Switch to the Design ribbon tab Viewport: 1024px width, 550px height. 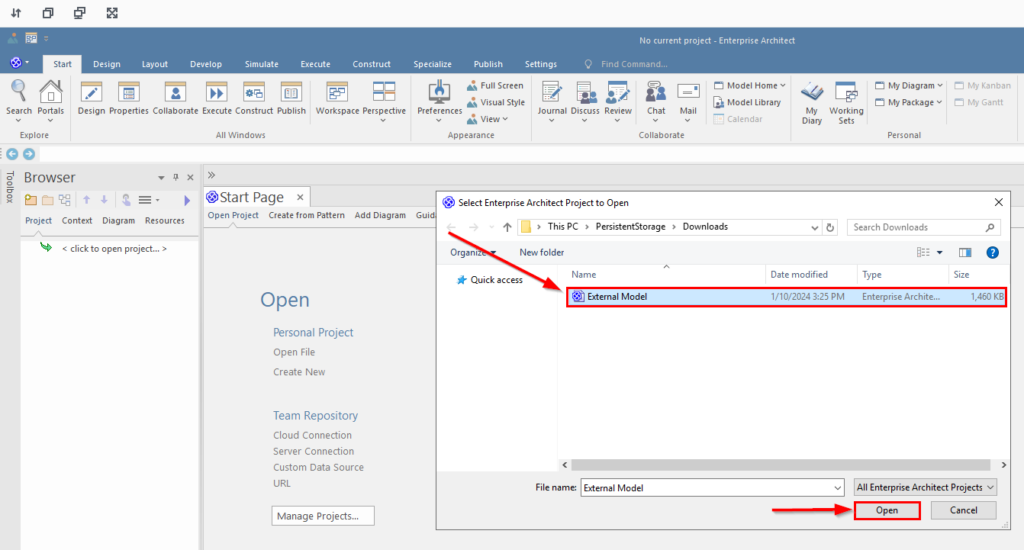point(106,64)
